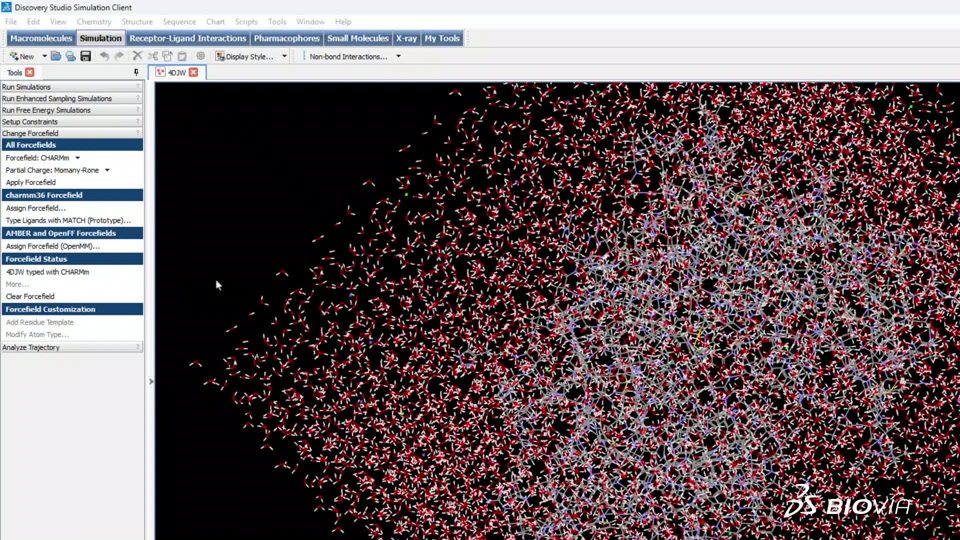Switch to Macromolecules toolset tab
960x540 pixels.
pyautogui.click(x=41, y=38)
